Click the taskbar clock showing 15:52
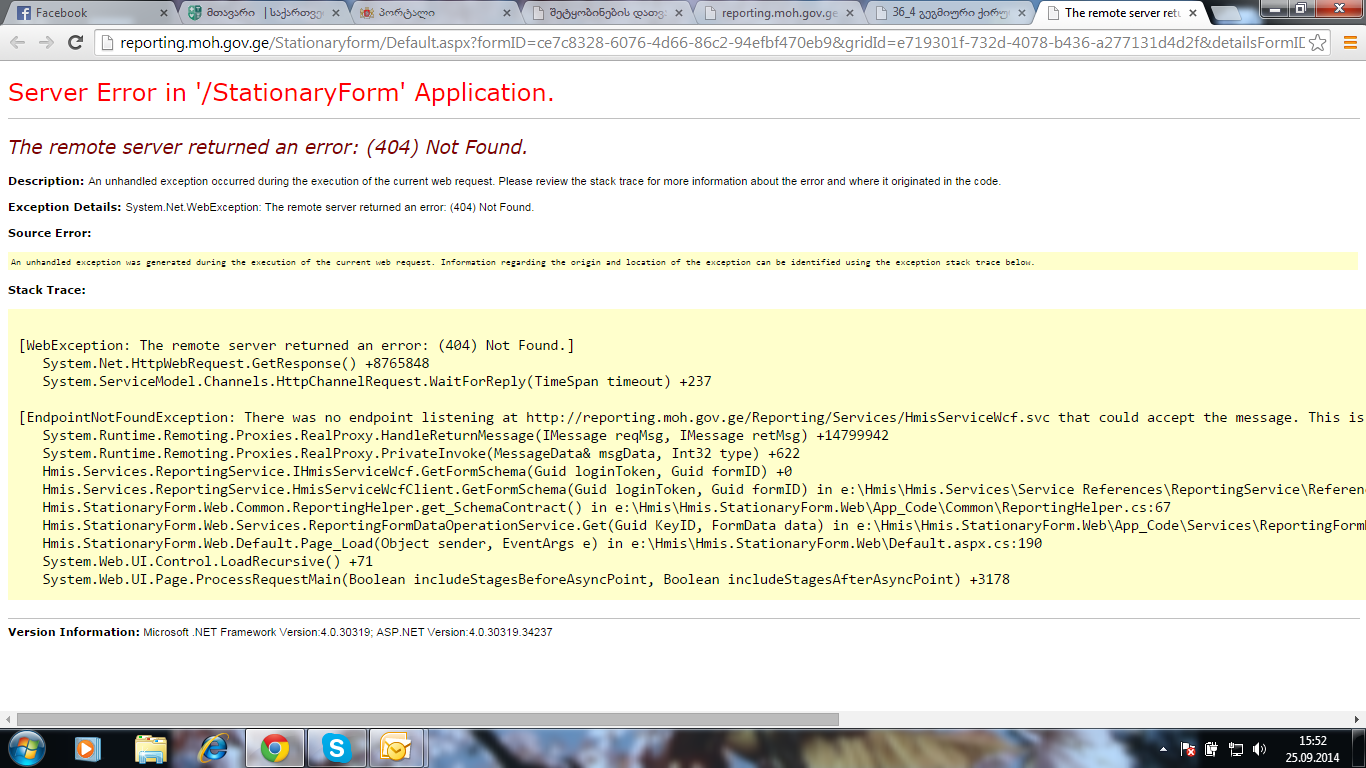This screenshot has height=768, width=1366. [1312, 748]
